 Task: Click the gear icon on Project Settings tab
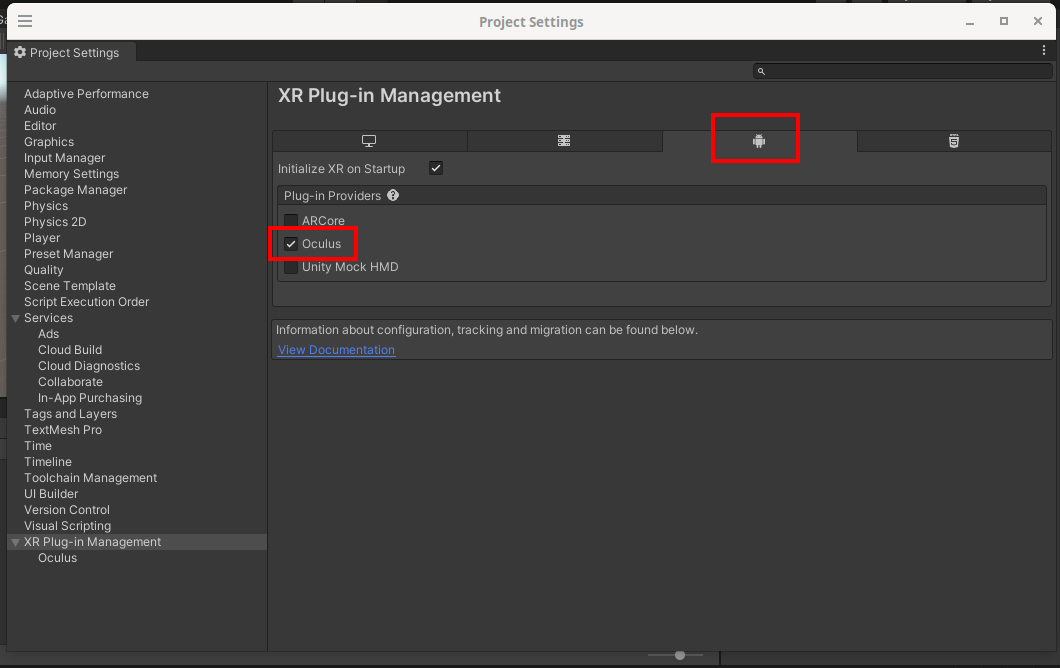[20, 53]
